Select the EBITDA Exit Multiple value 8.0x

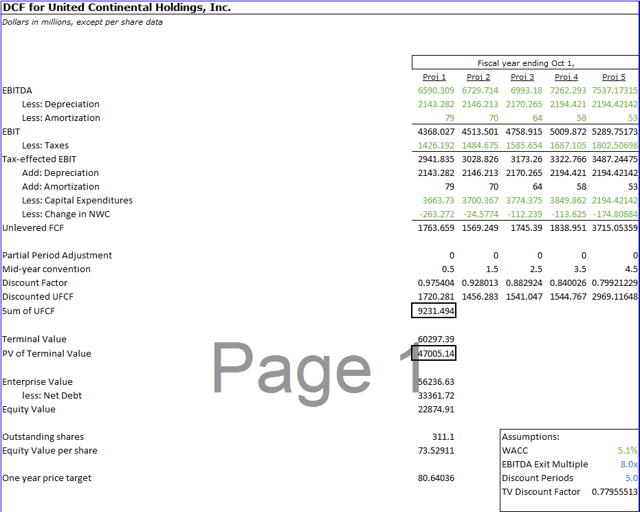pyautogui.click(x=629, y=464)
